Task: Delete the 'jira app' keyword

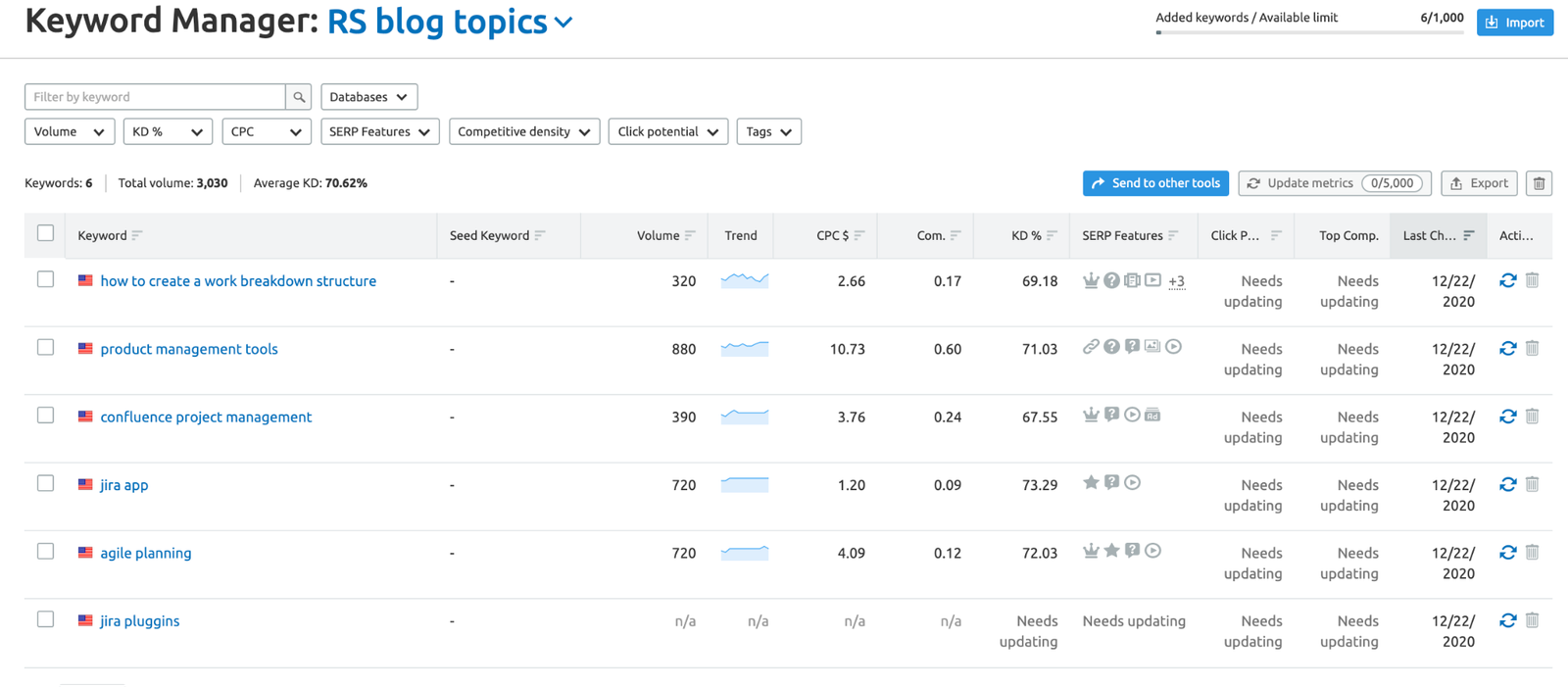Action: tap(1533, 484)
